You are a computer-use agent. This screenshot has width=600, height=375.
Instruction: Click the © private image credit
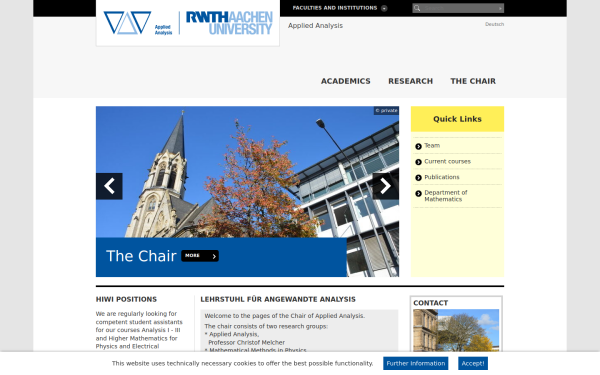pyautogui.click(x=386, y=111)
